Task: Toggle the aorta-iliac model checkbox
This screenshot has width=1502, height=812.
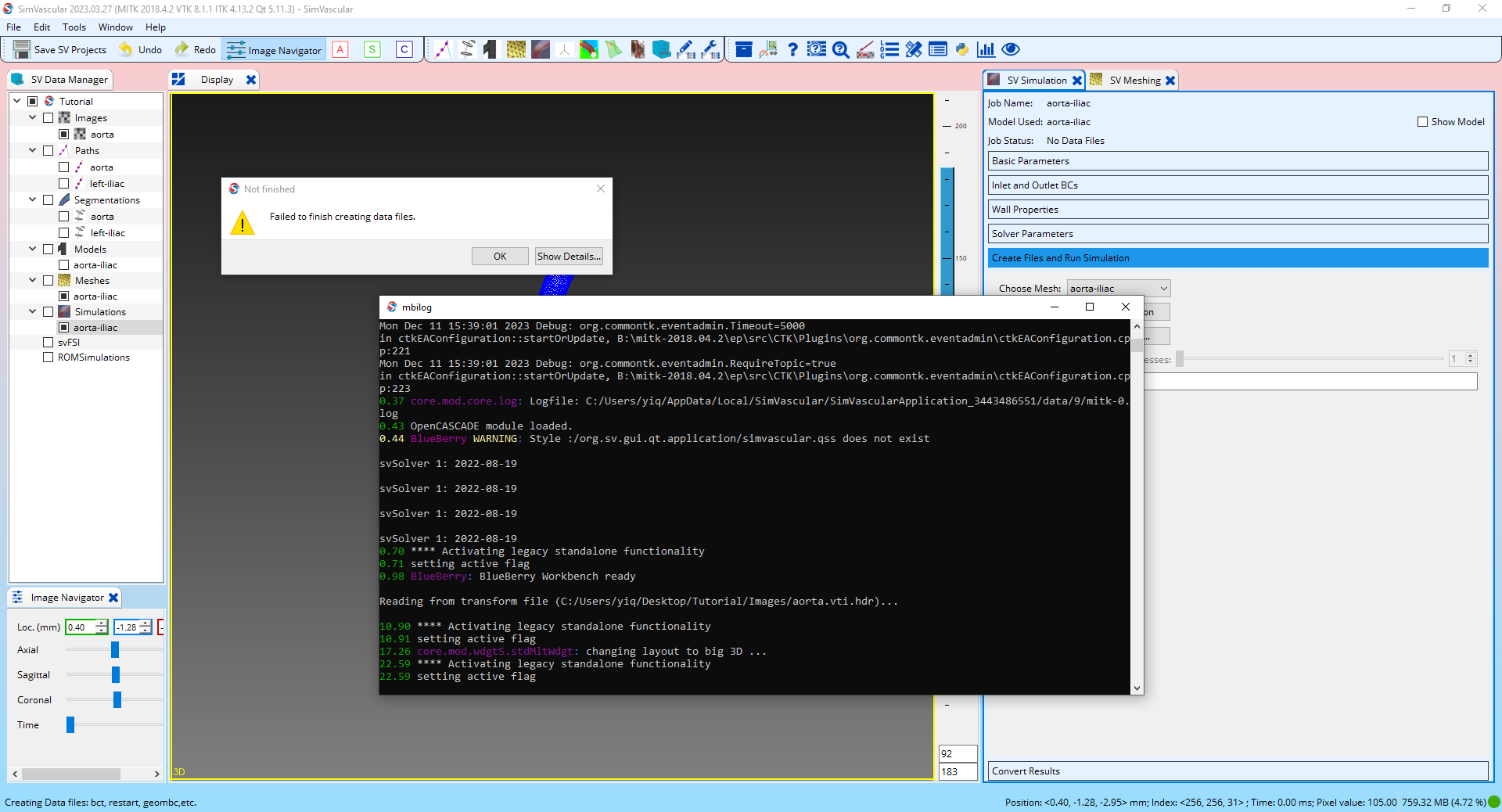Action: click(x=64, y=265)
